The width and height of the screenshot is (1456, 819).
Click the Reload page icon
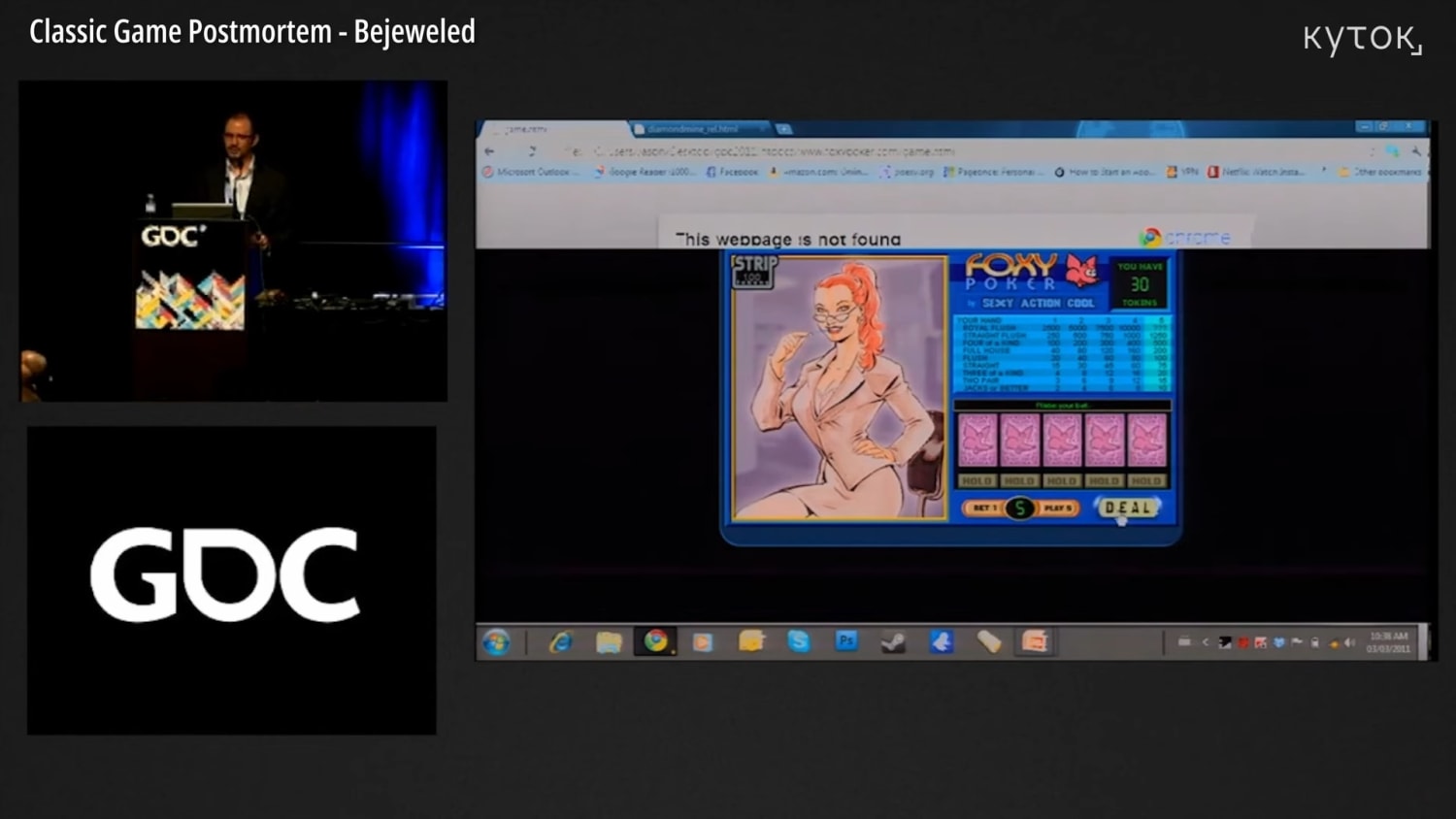(x=532, y=151)
